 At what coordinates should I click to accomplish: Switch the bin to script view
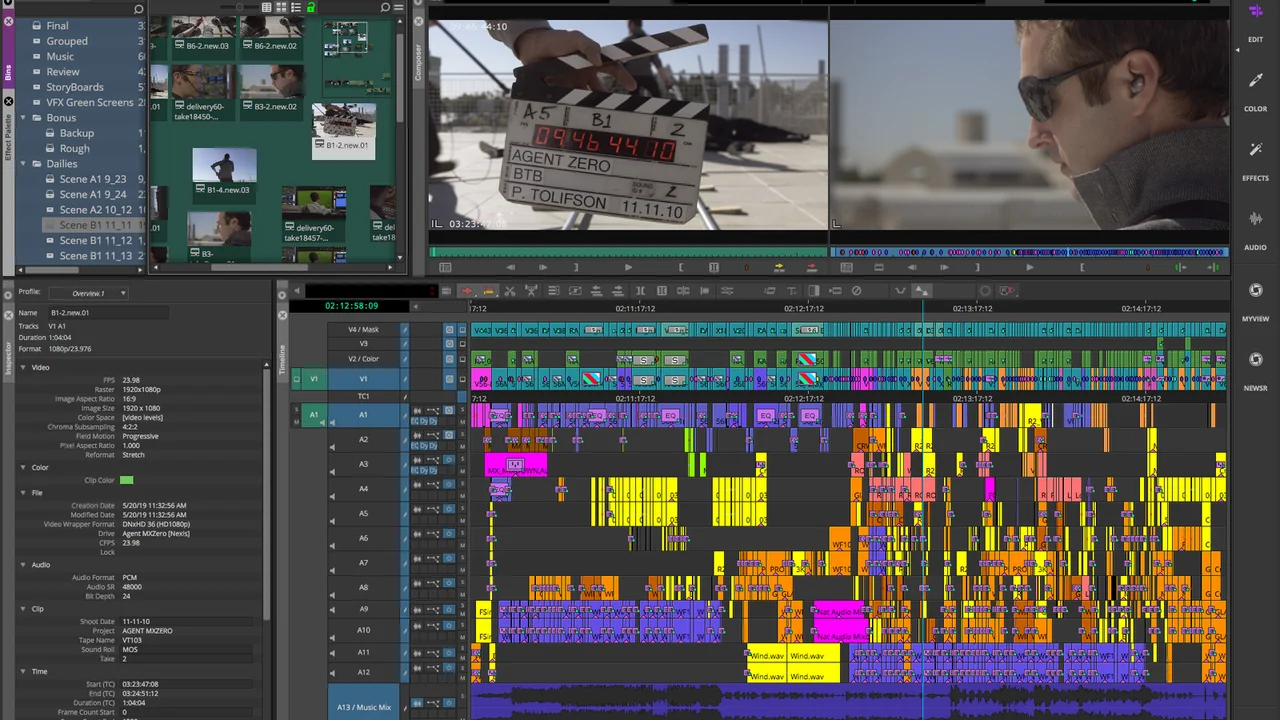(x=296, y=8)
